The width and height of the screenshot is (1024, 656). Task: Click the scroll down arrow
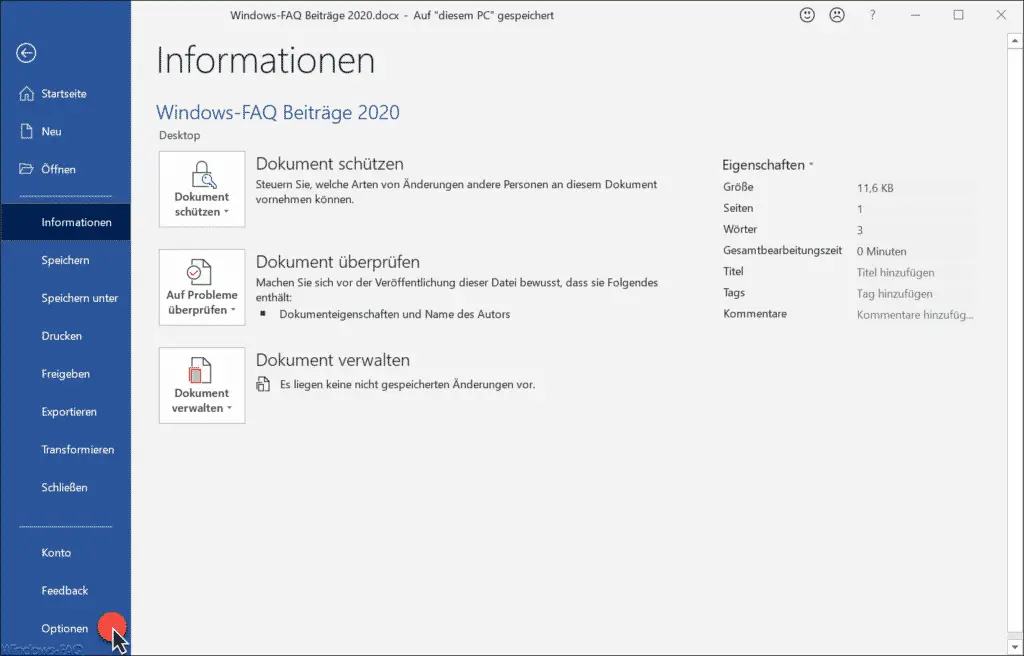pyautogui.click(x=1014, y=646)
